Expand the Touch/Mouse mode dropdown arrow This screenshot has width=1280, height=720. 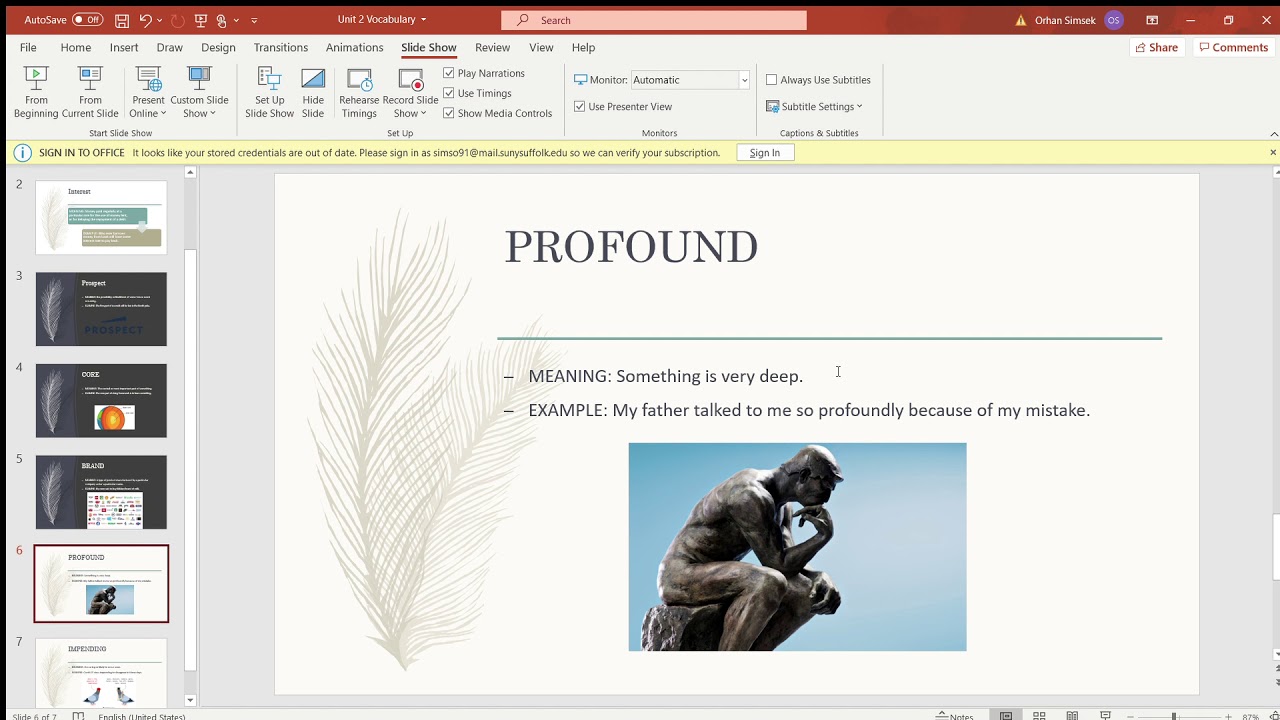pyautogui.click(x=235, y=20)
